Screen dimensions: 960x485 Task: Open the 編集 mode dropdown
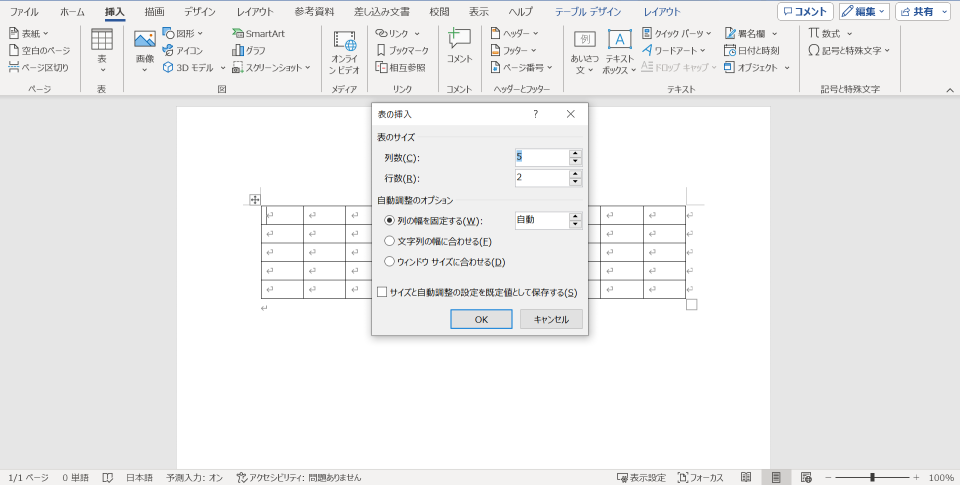[x=864, y=12]
